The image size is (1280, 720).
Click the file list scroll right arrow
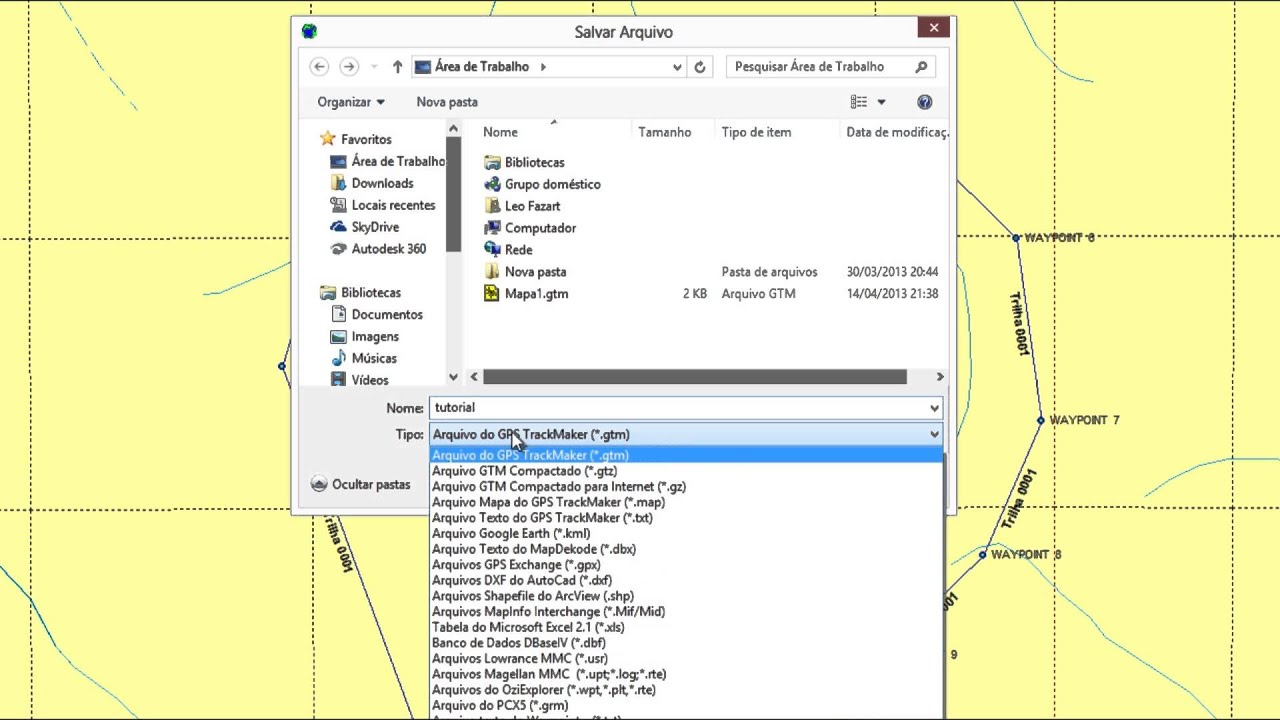click(939, 377)
